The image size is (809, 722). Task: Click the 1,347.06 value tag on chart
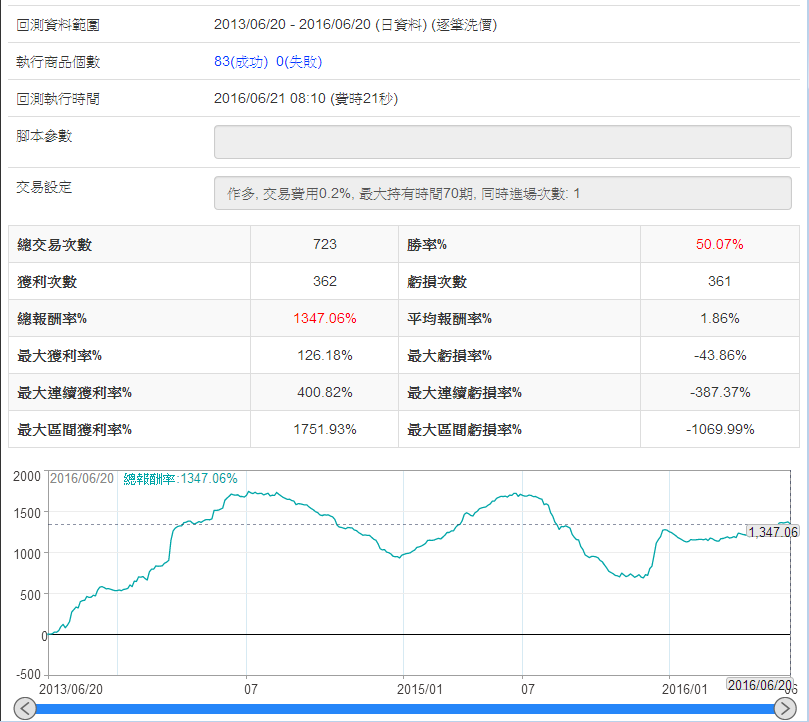click(773, 532)
